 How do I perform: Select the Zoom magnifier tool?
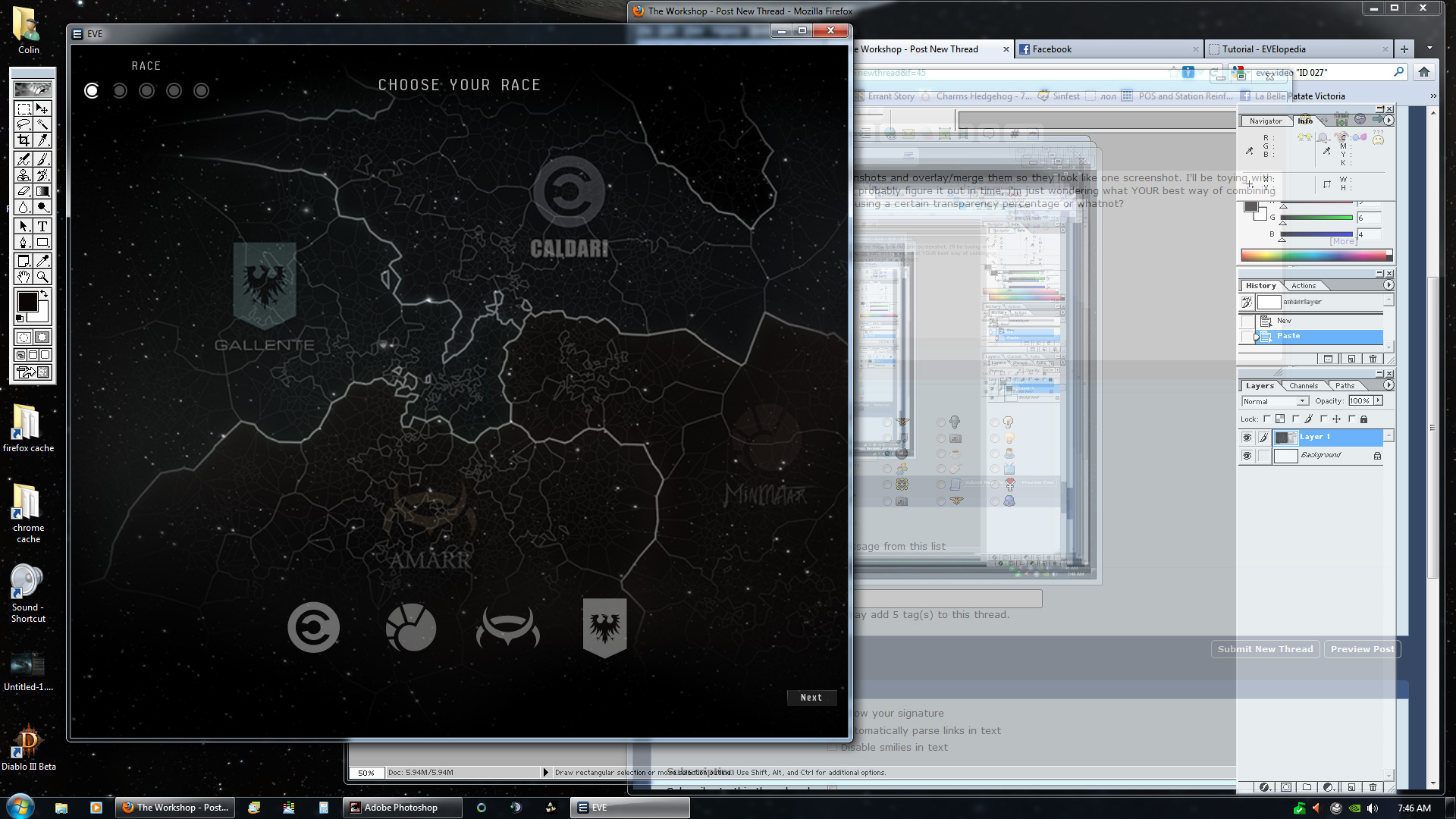42,277
